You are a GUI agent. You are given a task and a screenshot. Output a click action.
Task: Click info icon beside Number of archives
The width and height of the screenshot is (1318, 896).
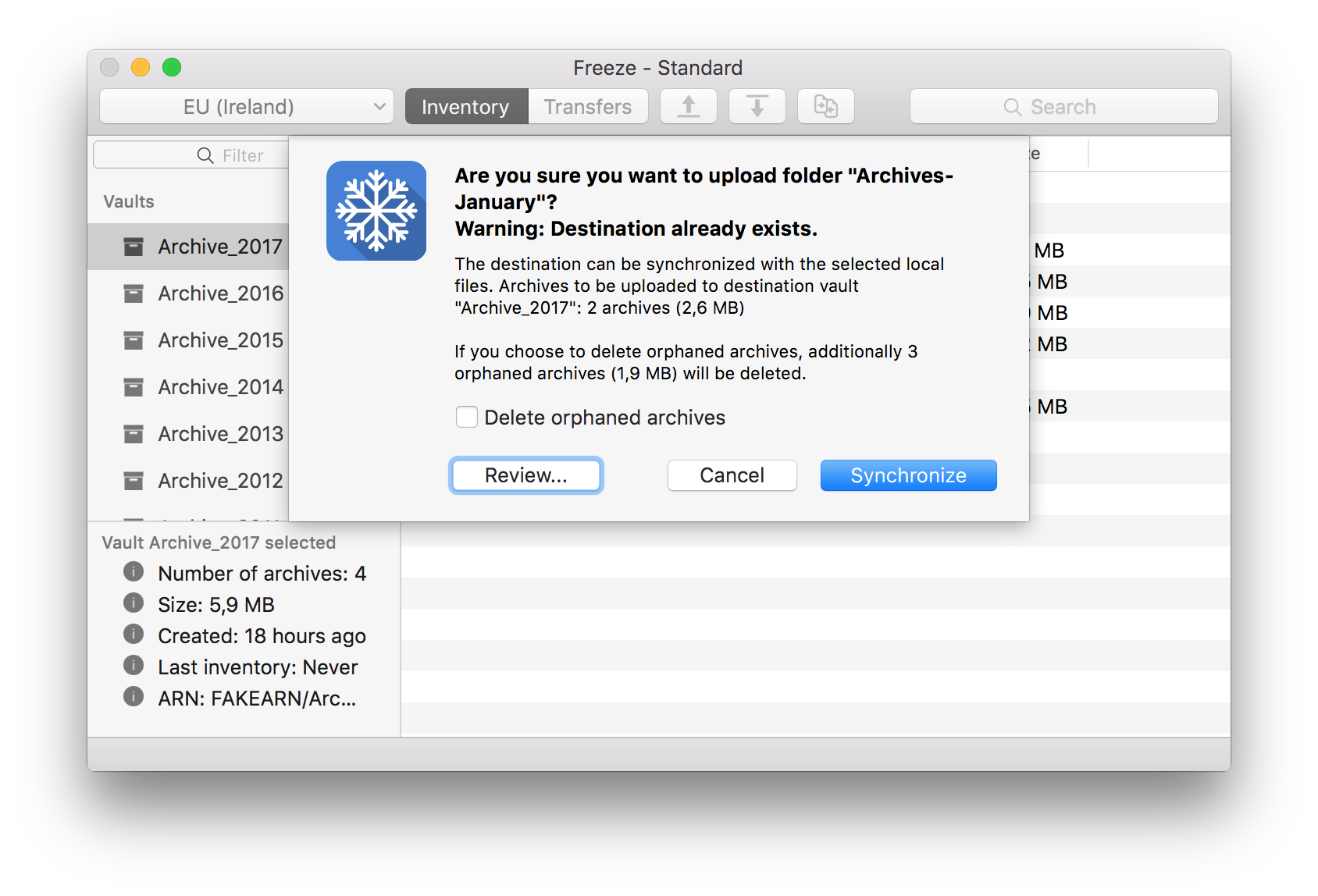[x=134, y=571]
